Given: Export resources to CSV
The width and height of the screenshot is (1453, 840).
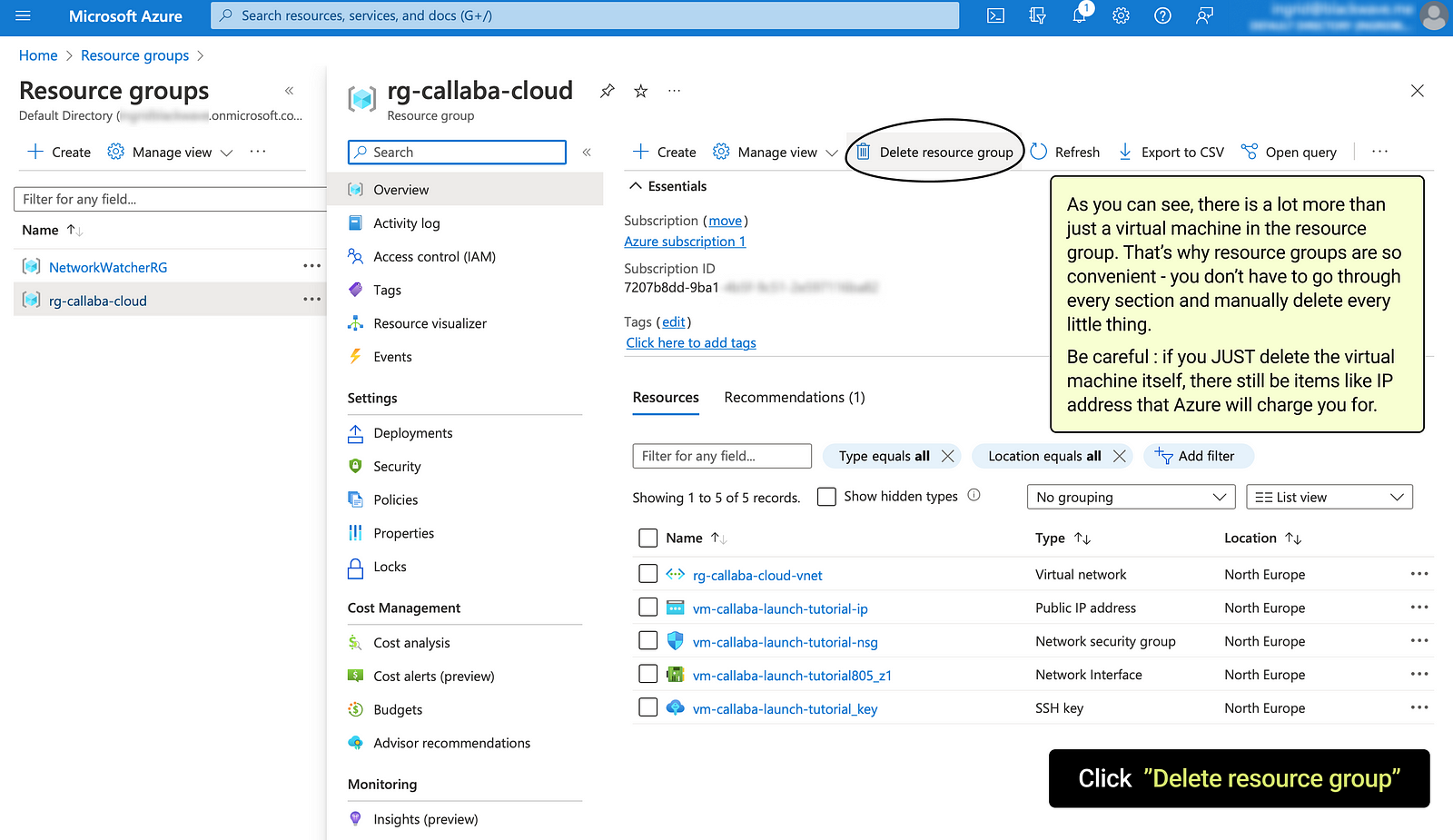Looking at the screenshot, I should click(1171, 153).
